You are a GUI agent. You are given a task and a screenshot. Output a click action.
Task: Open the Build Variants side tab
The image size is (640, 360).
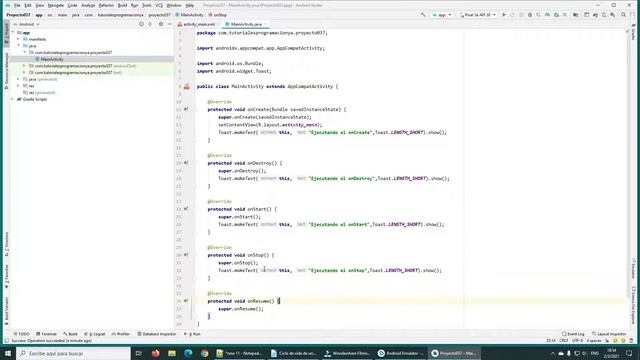7,311
